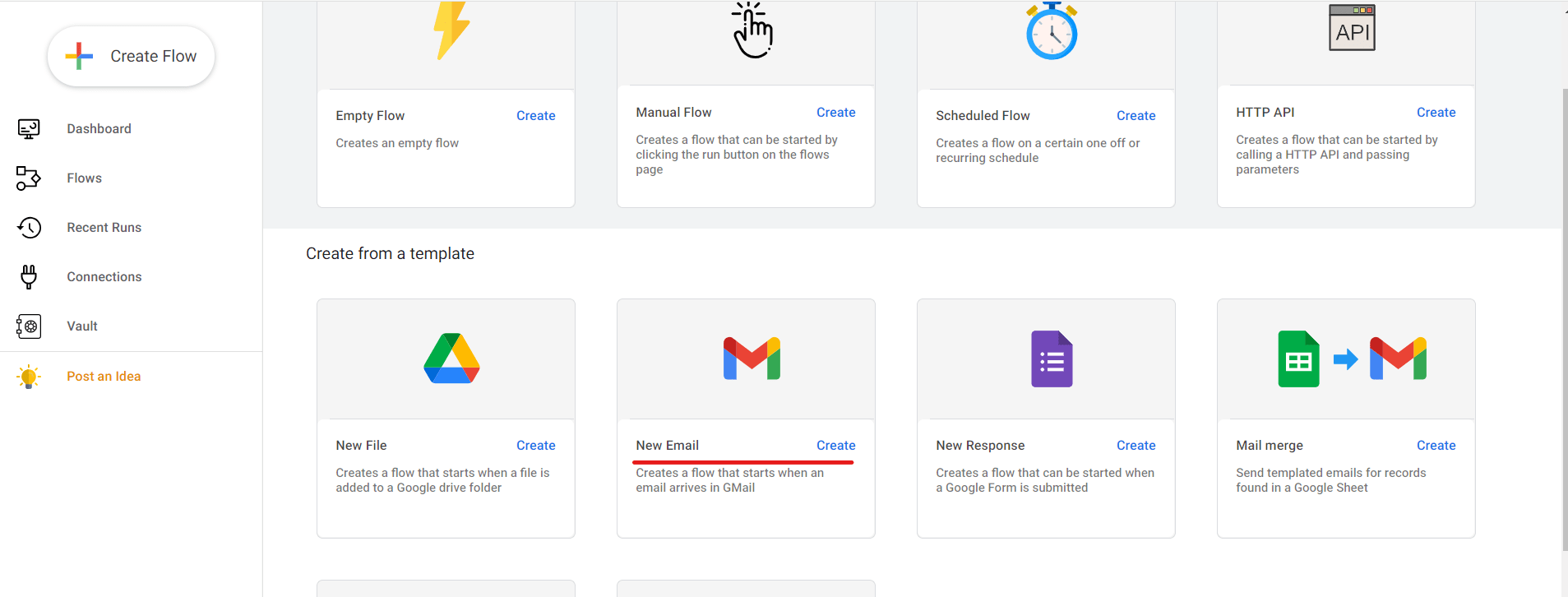Click the Create Flow button
This screenshot has width=1568, height=597.
[x=131, y=56]
